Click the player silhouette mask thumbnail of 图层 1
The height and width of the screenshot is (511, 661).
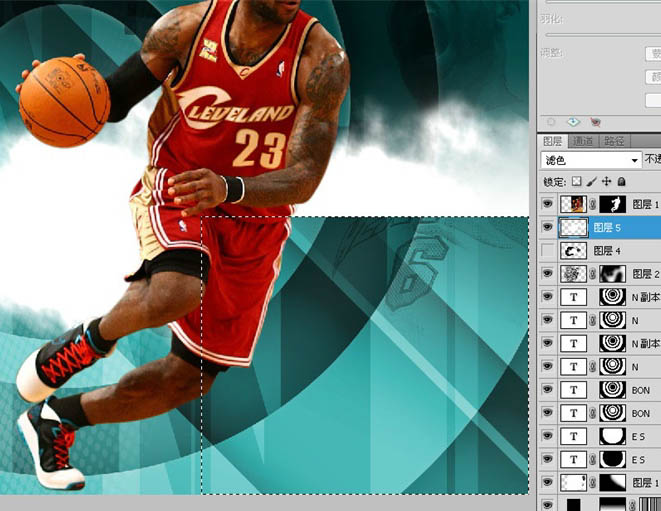[x=613, y=204]
